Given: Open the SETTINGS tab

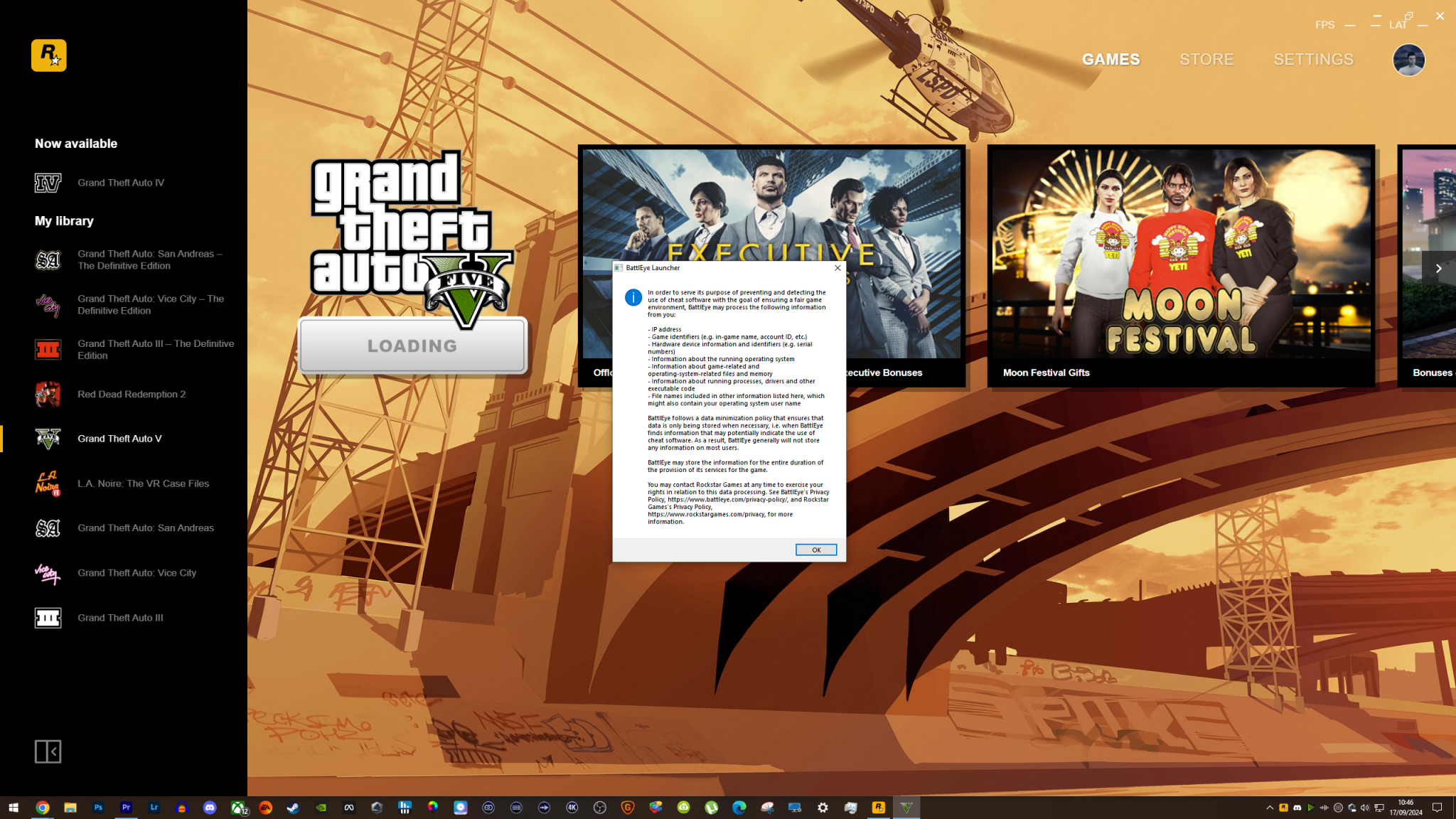Looking at the screenshot, I should click(x=1313, y=60).
